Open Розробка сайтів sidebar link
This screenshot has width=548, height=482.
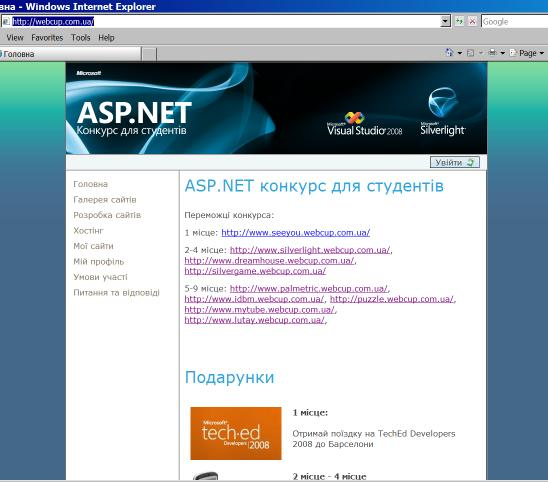[x=107, y=215]
